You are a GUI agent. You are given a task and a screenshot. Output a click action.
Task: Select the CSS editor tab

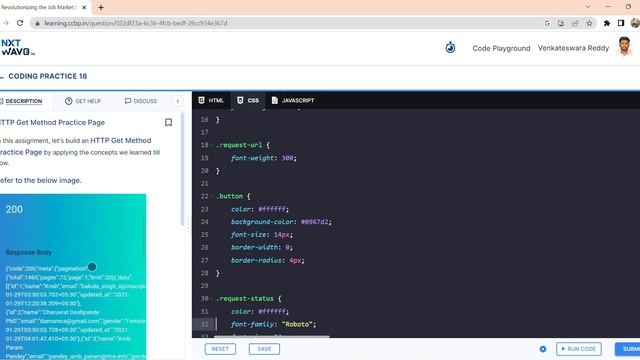[248, 100]
